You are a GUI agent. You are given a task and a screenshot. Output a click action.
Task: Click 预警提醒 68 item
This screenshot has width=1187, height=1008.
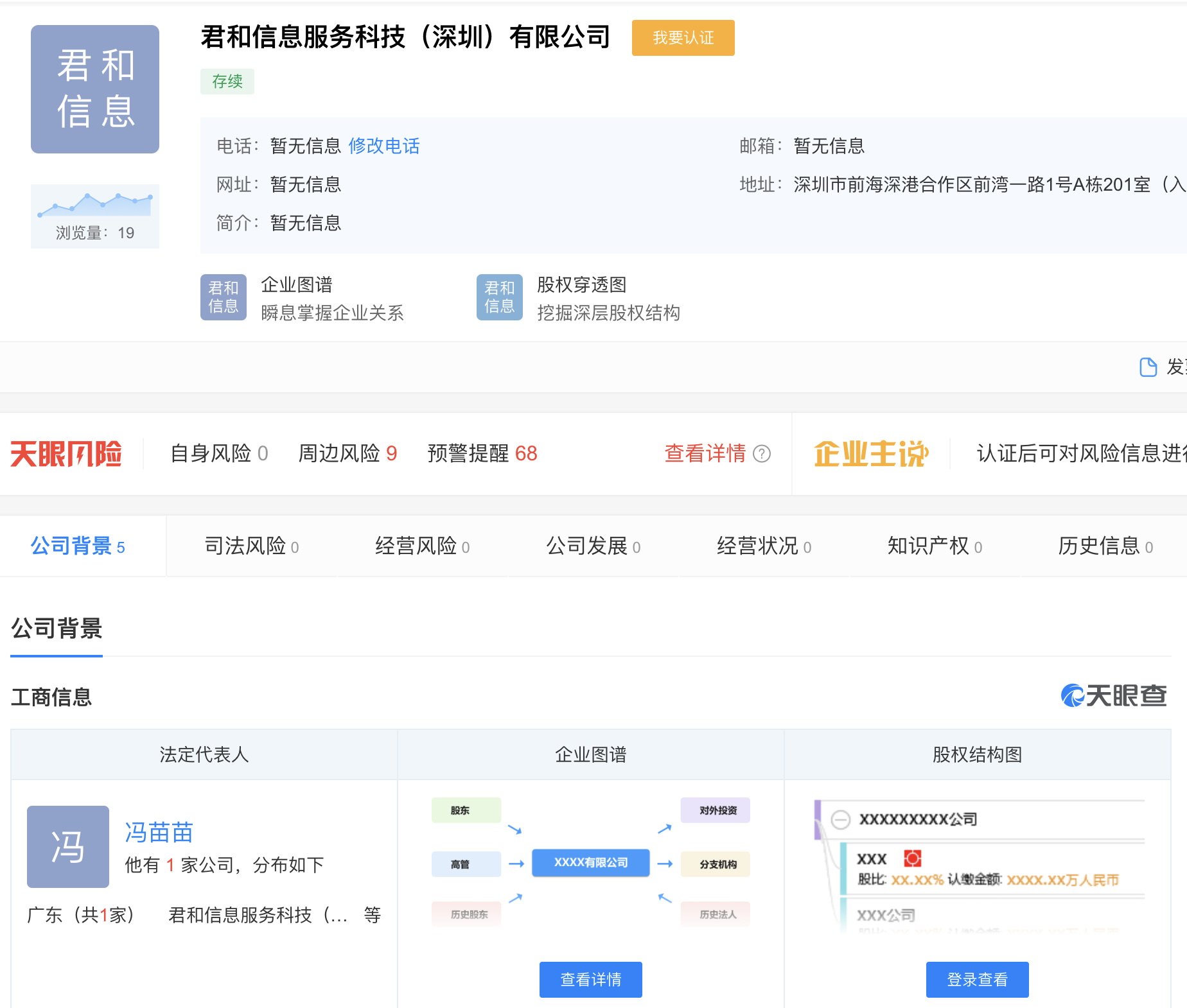(482, 454)
